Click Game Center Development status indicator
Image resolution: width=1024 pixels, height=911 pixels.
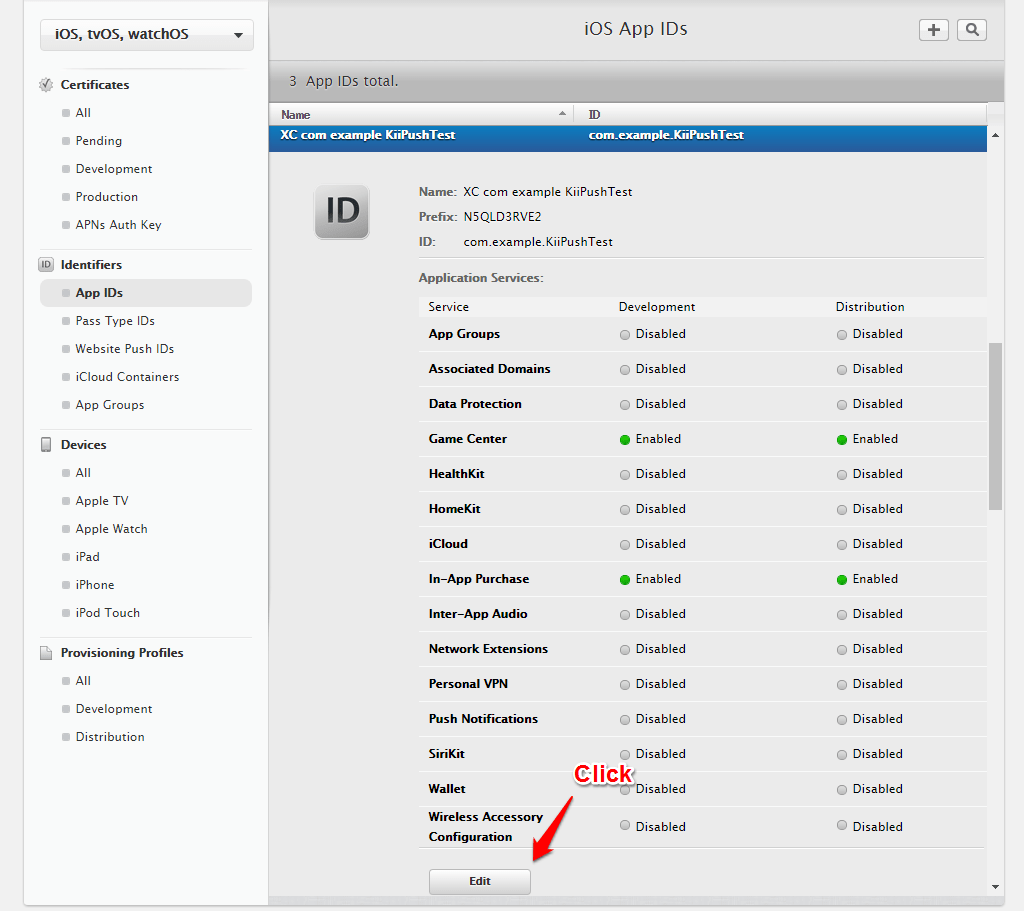(624, 440)
